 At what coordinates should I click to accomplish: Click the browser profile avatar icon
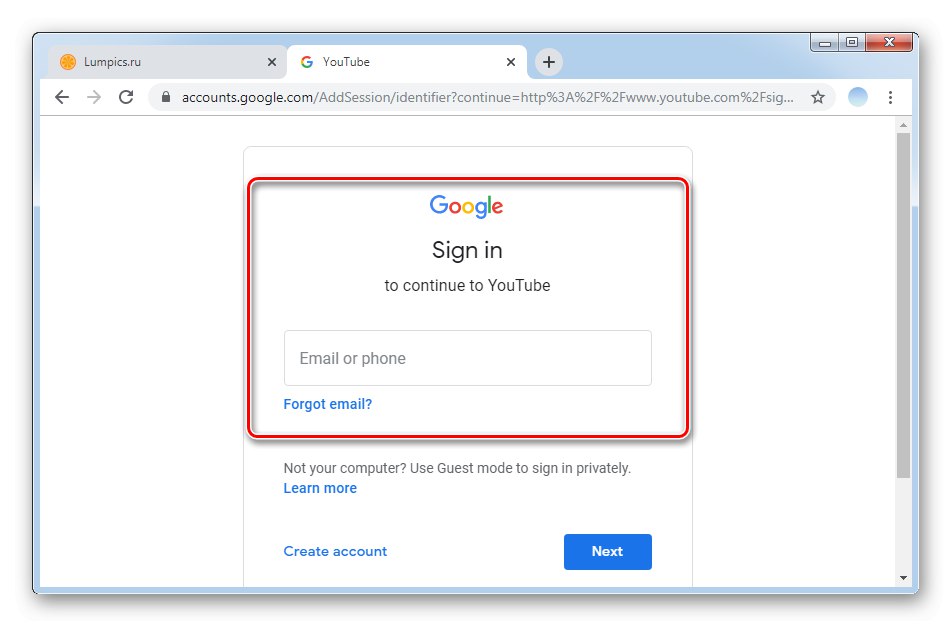[857, 97]
